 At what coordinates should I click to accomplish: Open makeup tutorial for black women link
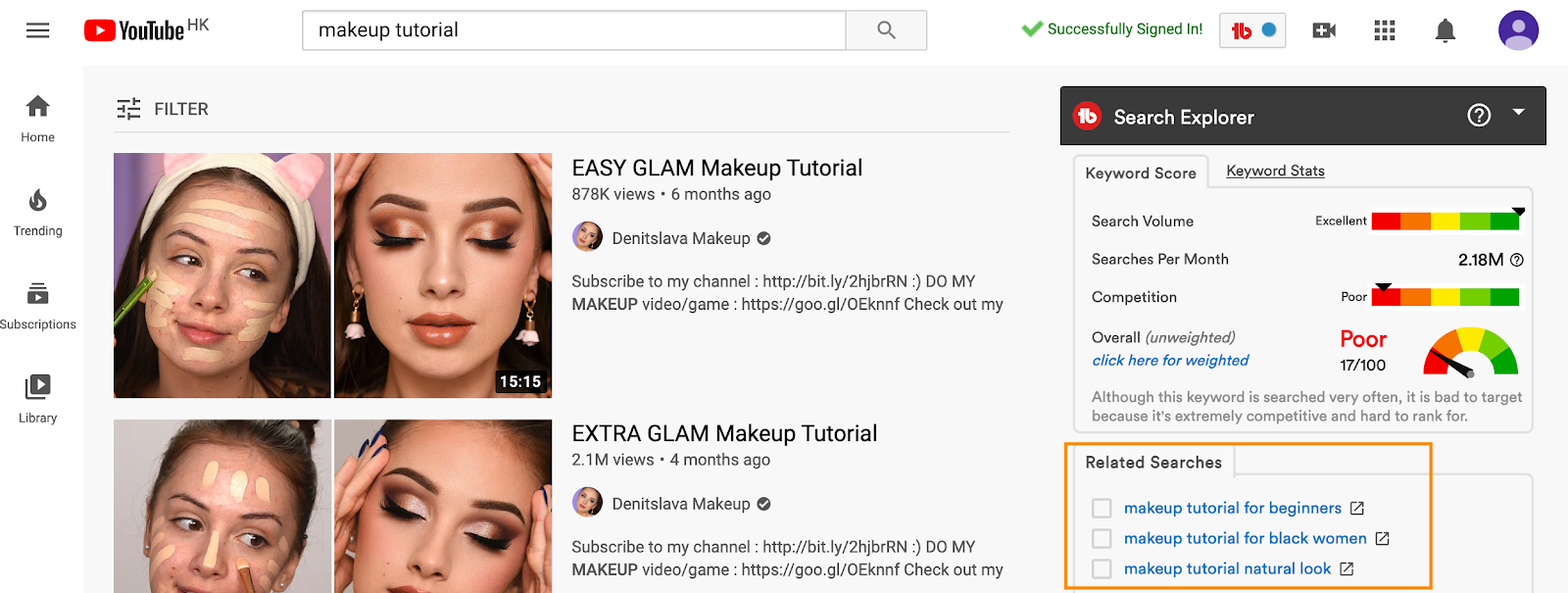coord(1246,538)
